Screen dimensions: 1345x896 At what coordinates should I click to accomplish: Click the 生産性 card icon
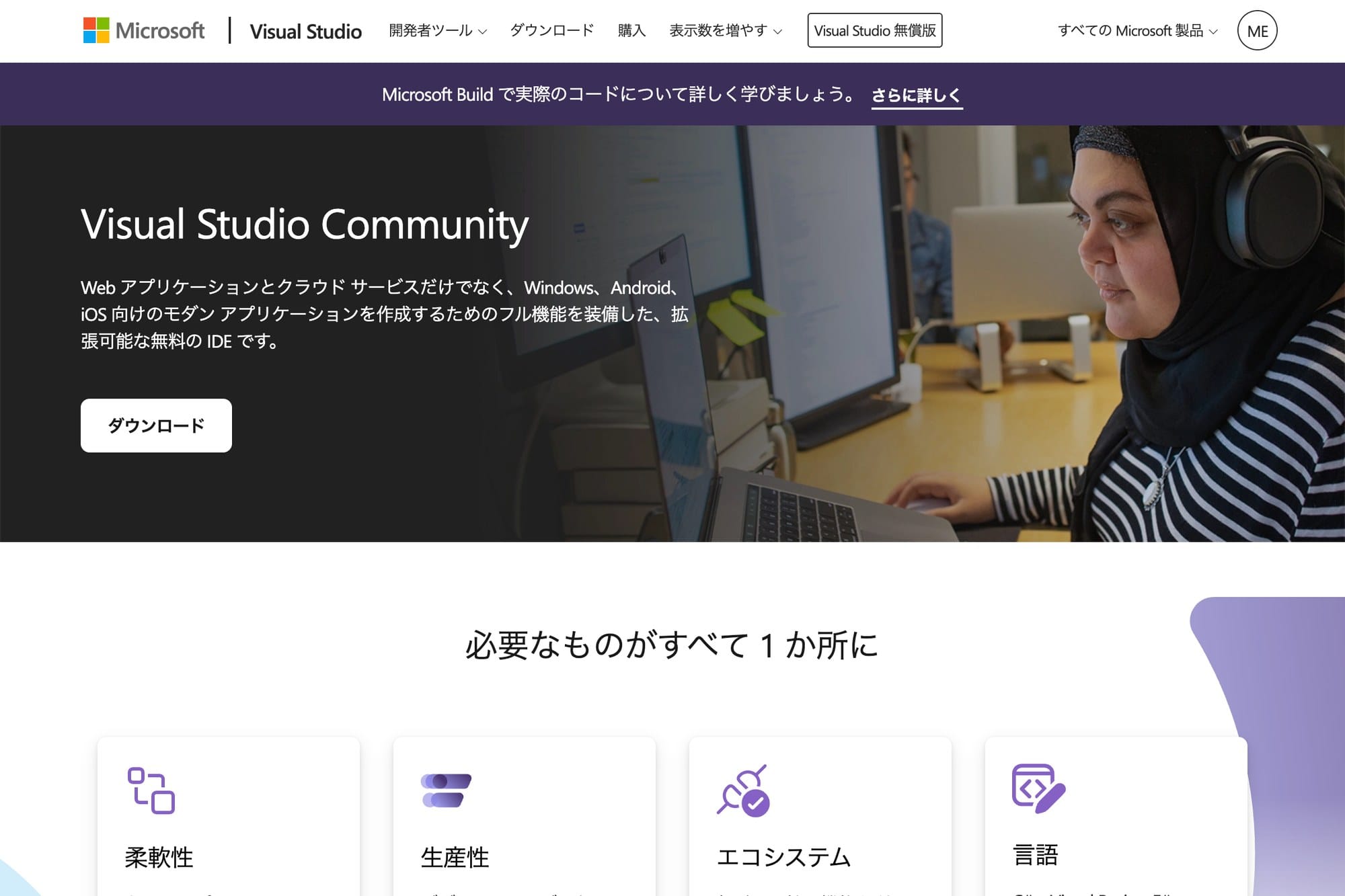446,790
